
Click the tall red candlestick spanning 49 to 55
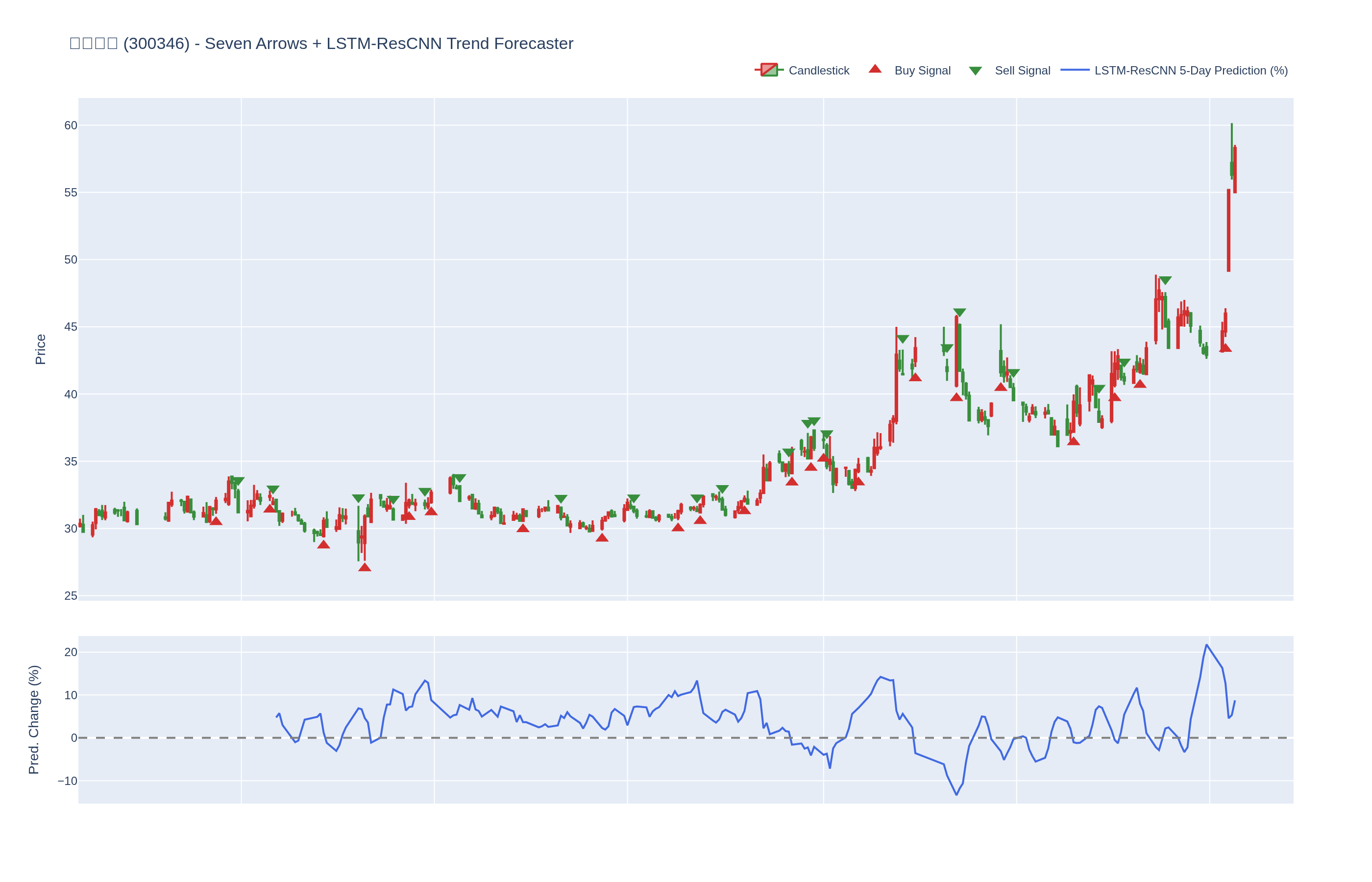pyautogui.click(x=1228, y=229)
